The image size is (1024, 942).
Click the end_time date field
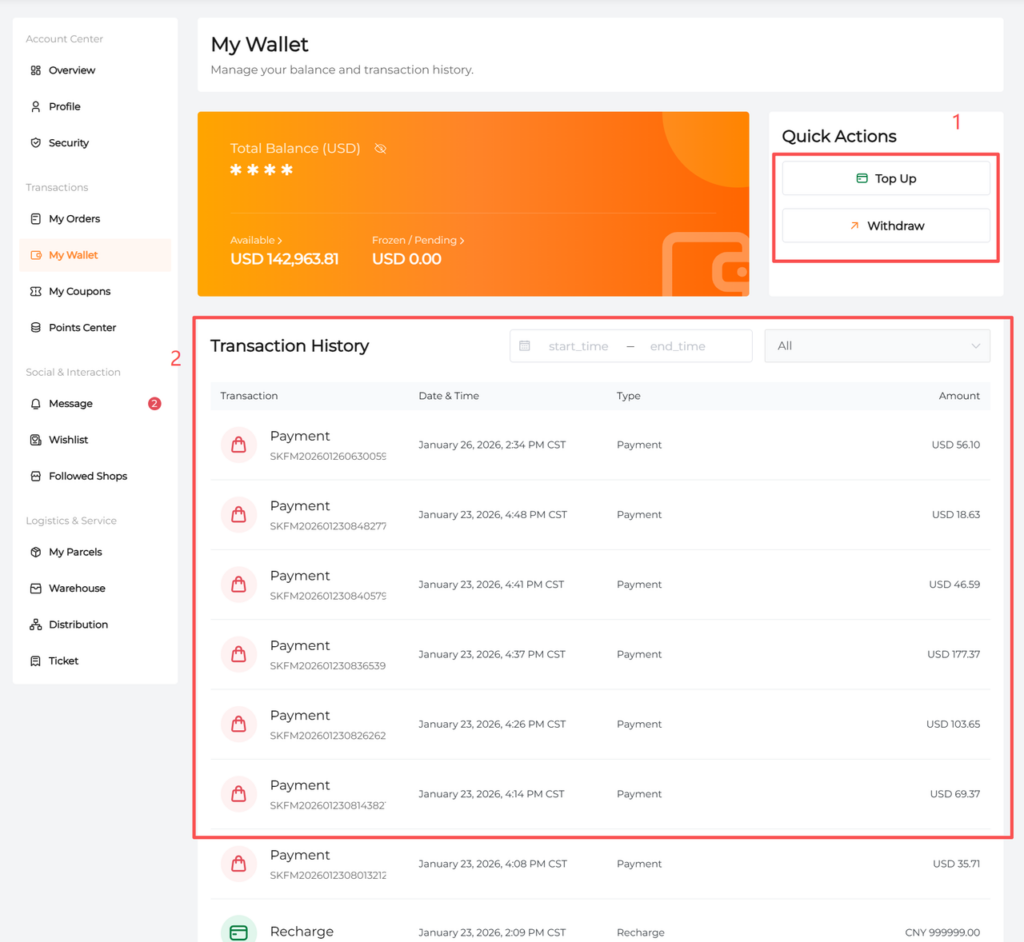pyautogui.click(x=677, y=346)
